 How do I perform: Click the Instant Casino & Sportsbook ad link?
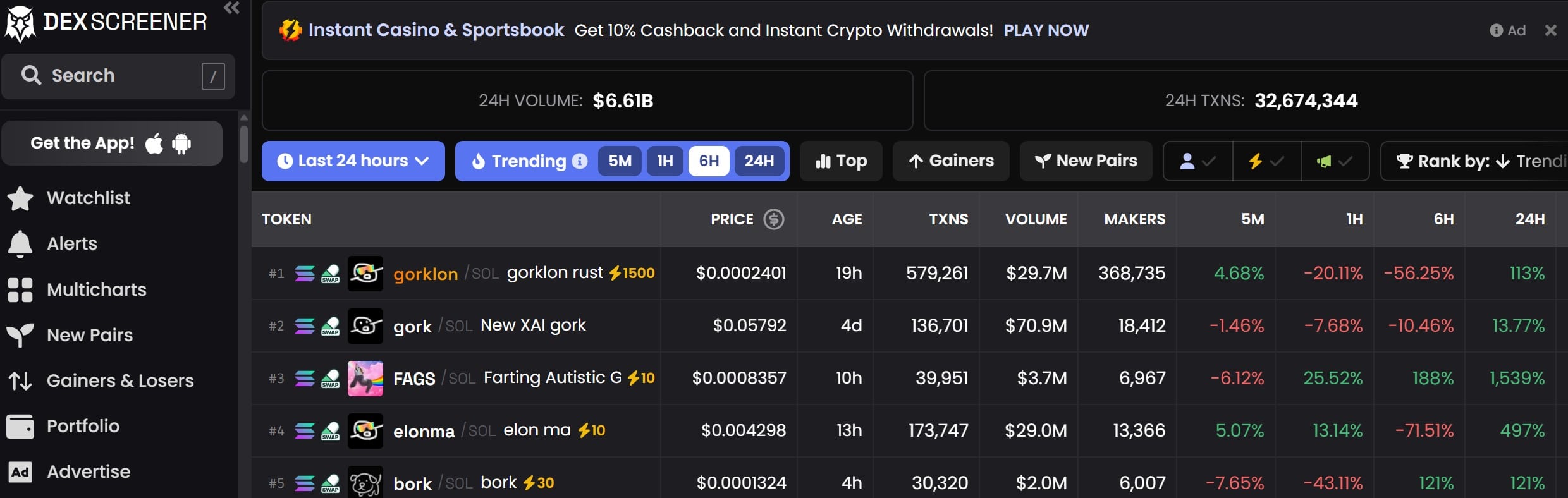pos(436,30)
